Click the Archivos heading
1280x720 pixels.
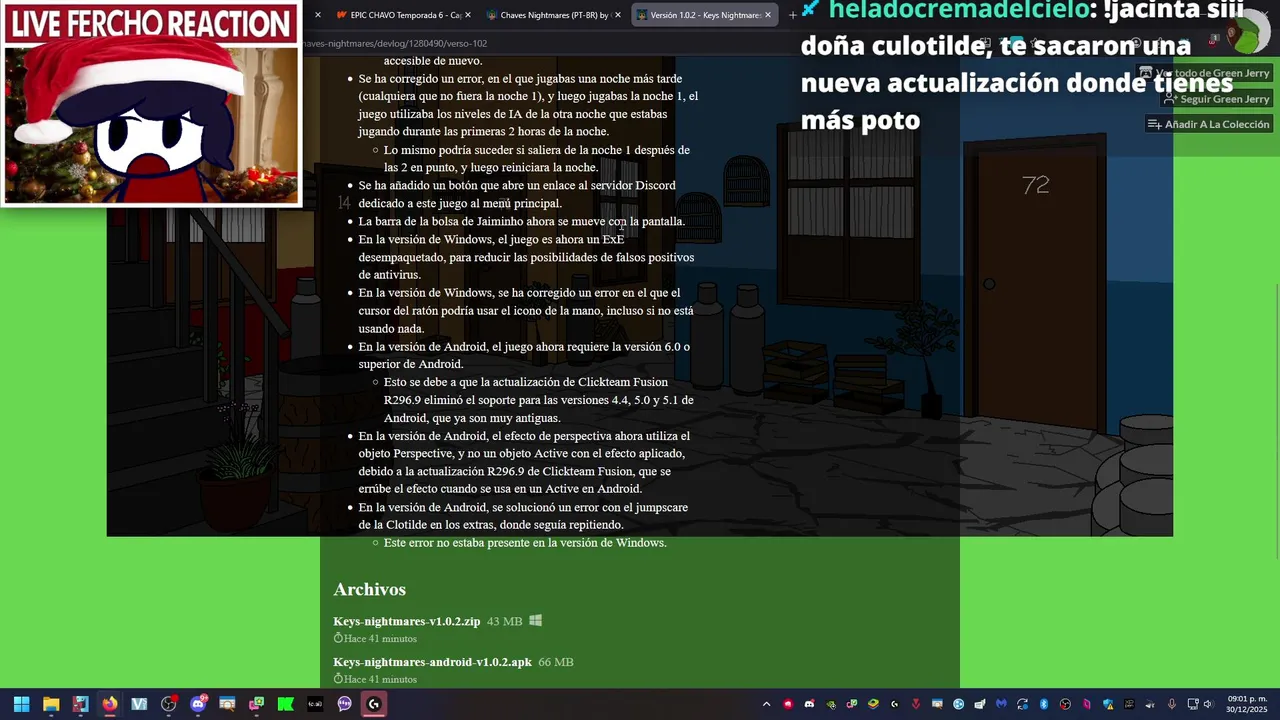click(x=369, y=589)
